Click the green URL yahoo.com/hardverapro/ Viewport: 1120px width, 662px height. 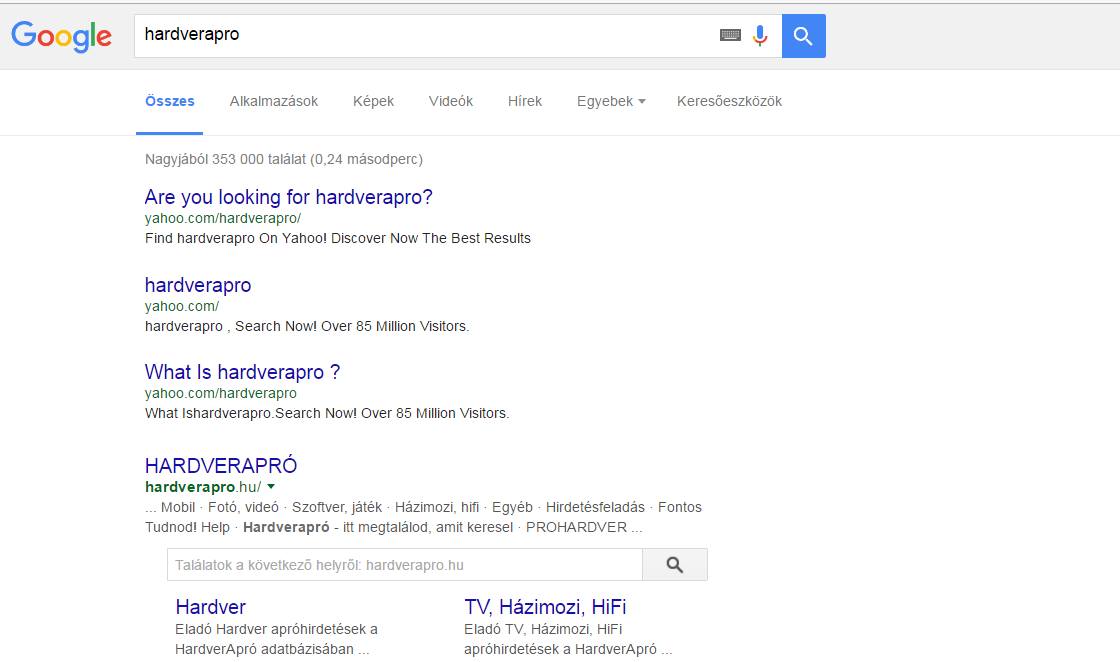(223, 219)
